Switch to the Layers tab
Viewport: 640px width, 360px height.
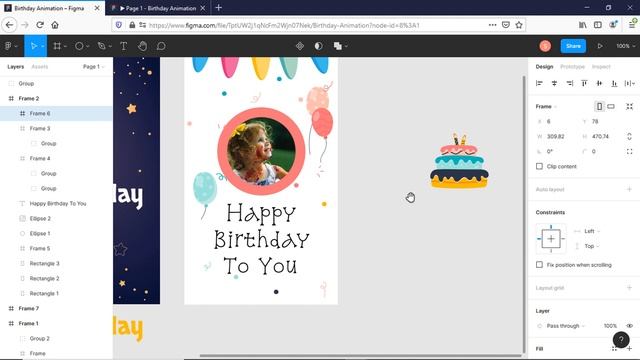(16, 67)
